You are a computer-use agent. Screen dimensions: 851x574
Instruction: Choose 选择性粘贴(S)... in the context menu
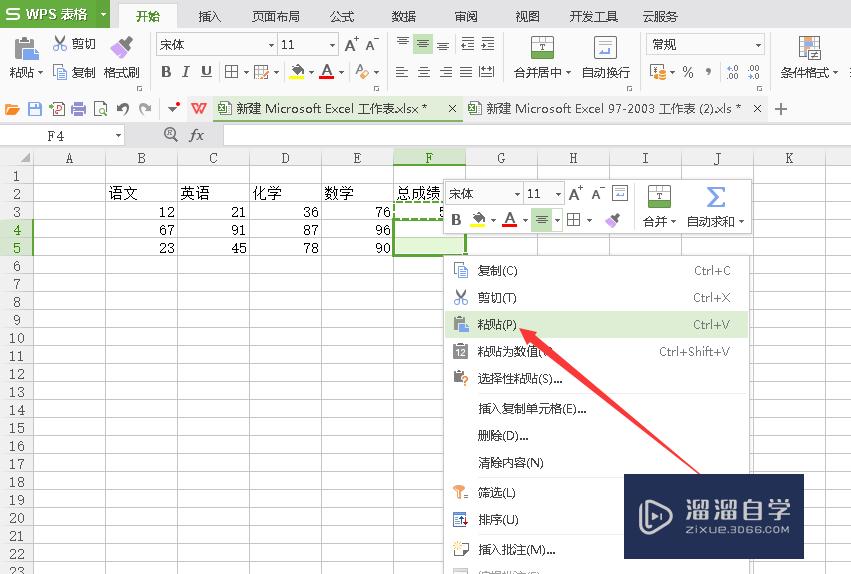596,378
